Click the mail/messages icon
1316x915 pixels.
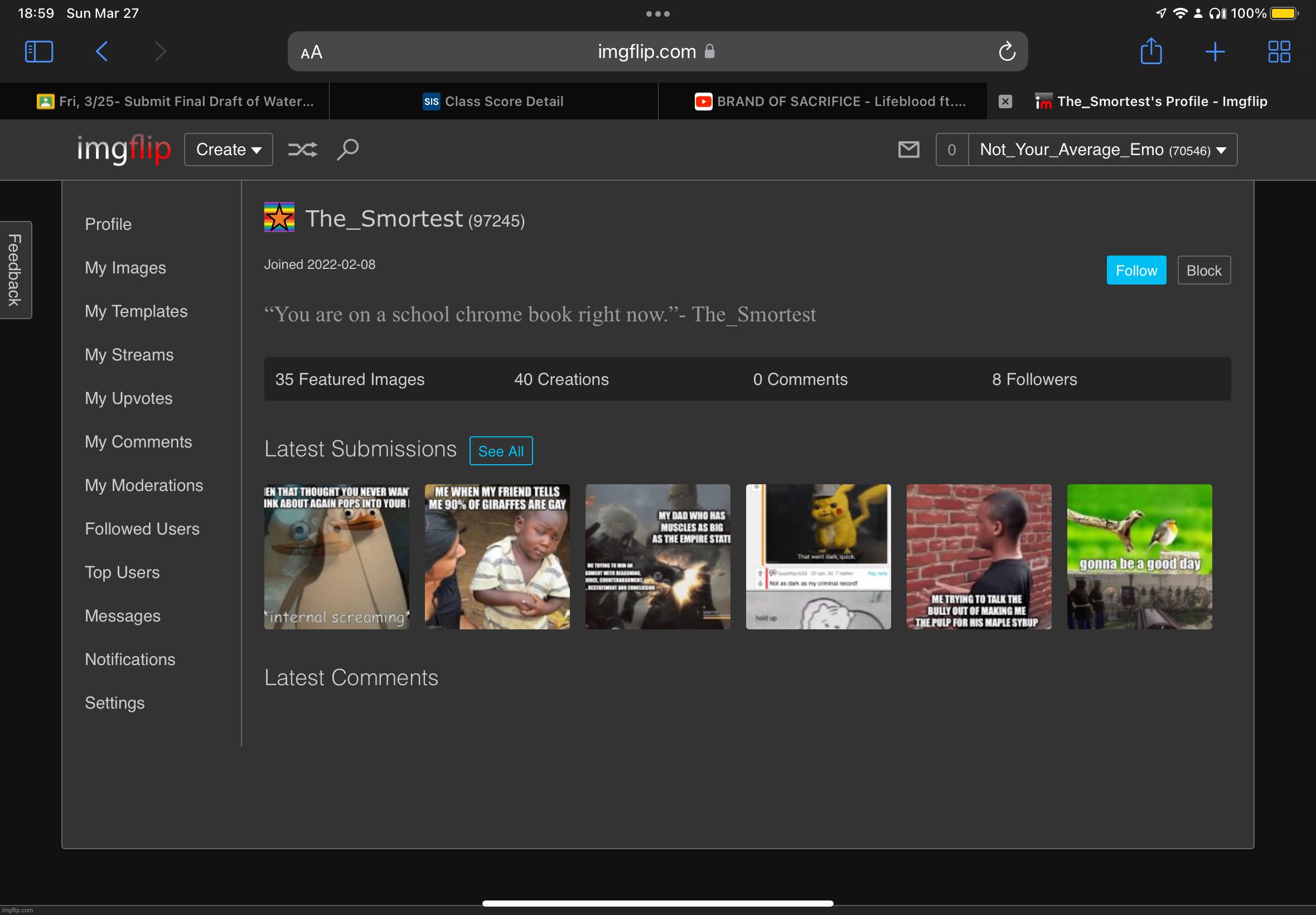point(909,150)
